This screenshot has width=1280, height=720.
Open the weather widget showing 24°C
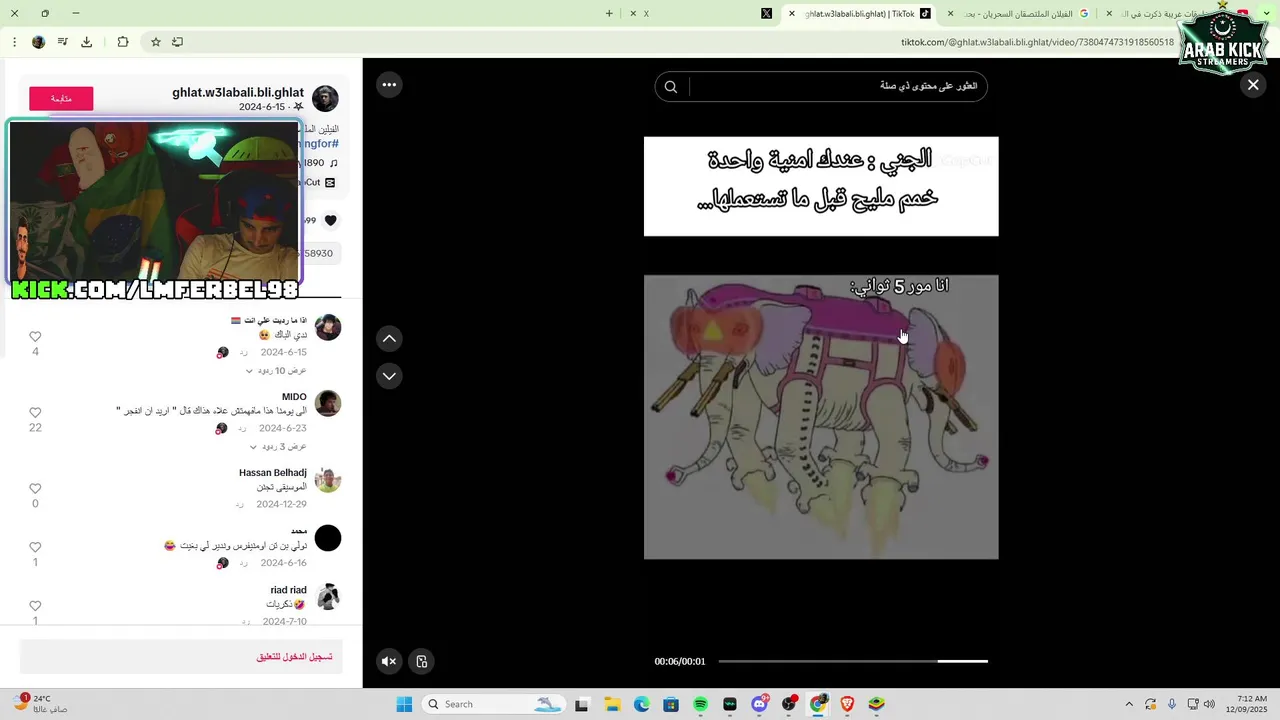pyautogui.click(x=40, y=704)
